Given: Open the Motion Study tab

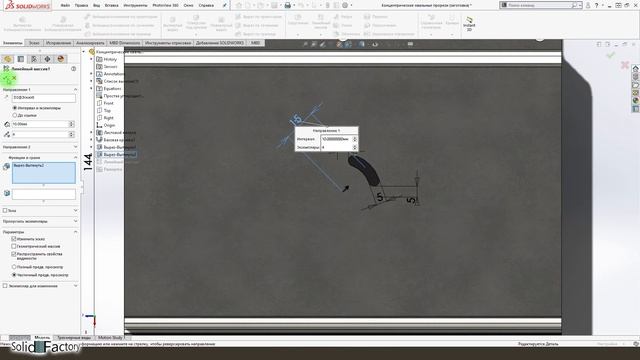Looking at the screenshot, I should coord(110,338).
